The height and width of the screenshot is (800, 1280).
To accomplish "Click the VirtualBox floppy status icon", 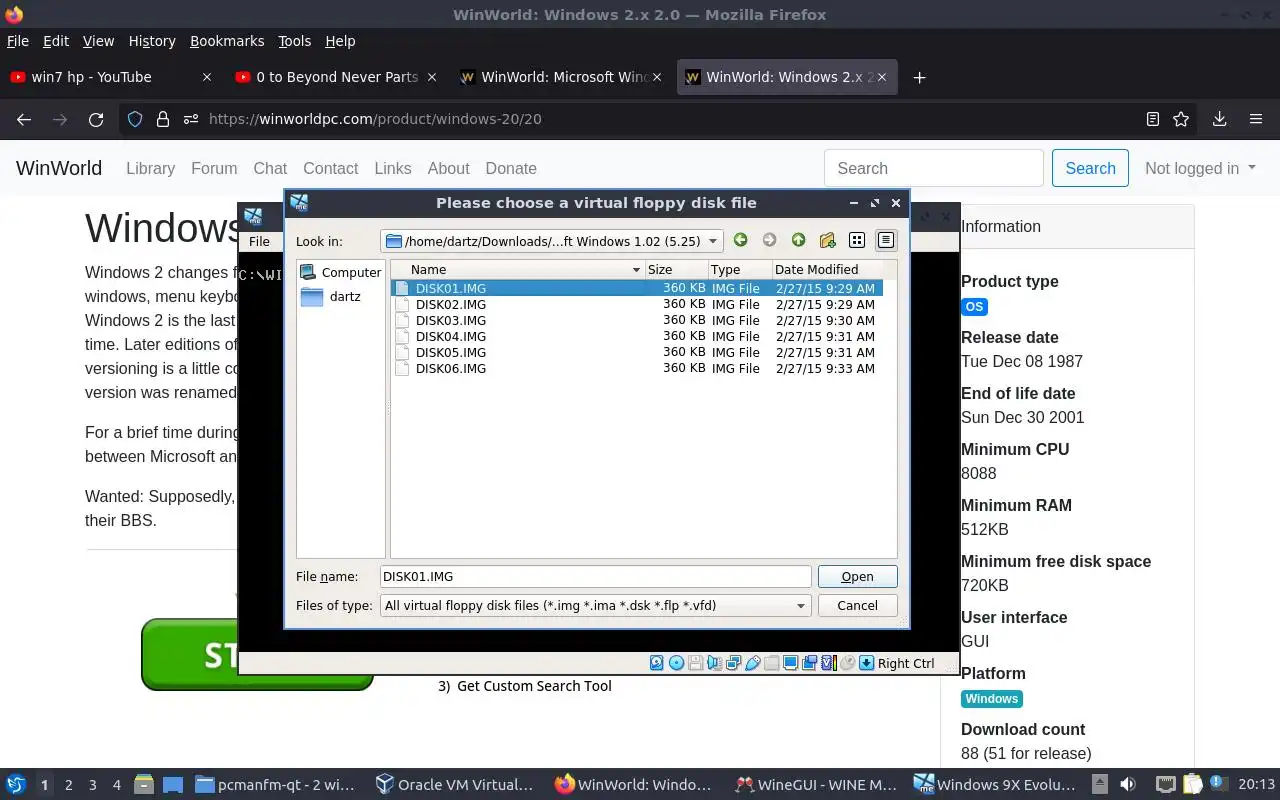I will (x=695, y=663).
